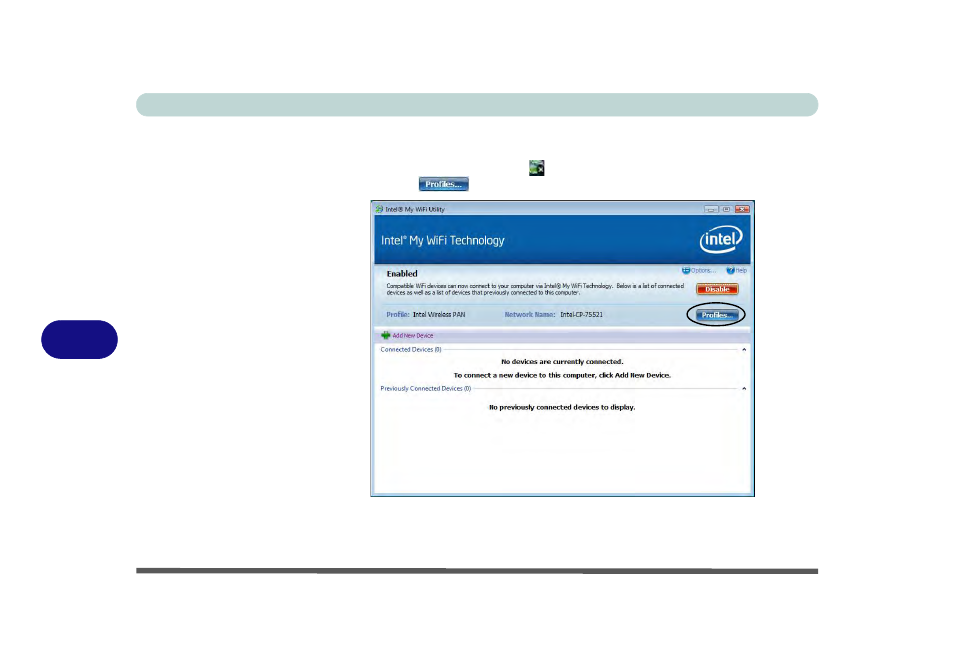Click the 'Network Name:' label
The image size is (954, 672).
[x=530, y=315]
